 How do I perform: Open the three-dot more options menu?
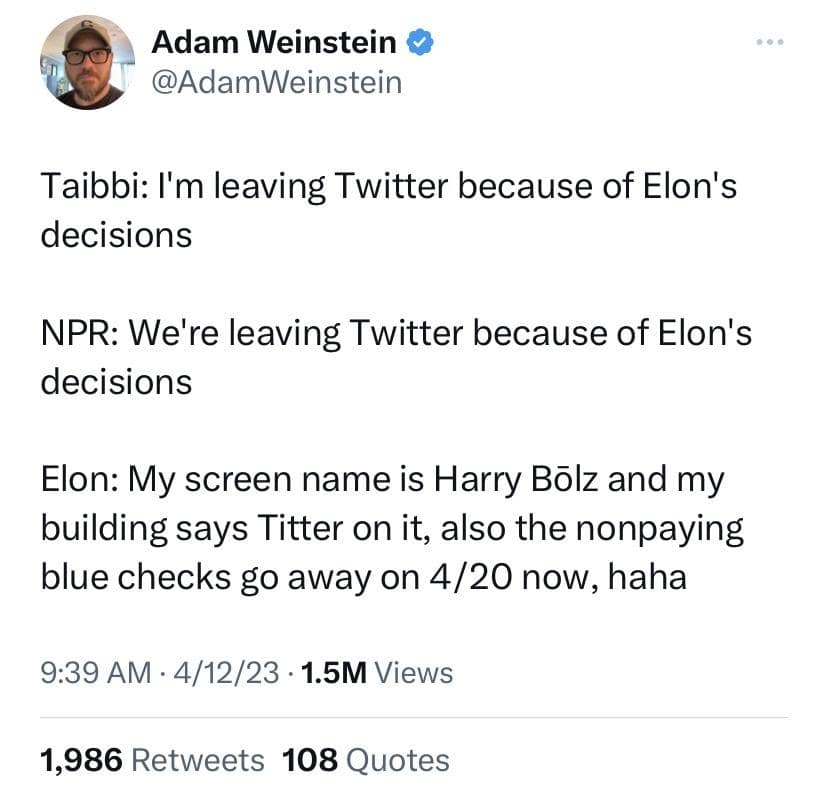(x=771, y=43)
